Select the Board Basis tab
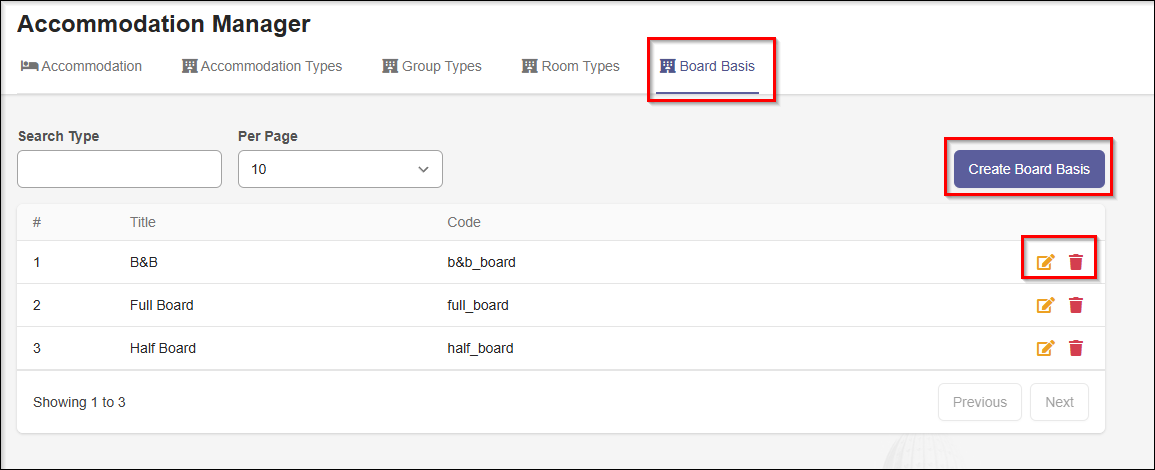Image resolution: width=1155 pixels, height=470 pixels. click(716, 66)
